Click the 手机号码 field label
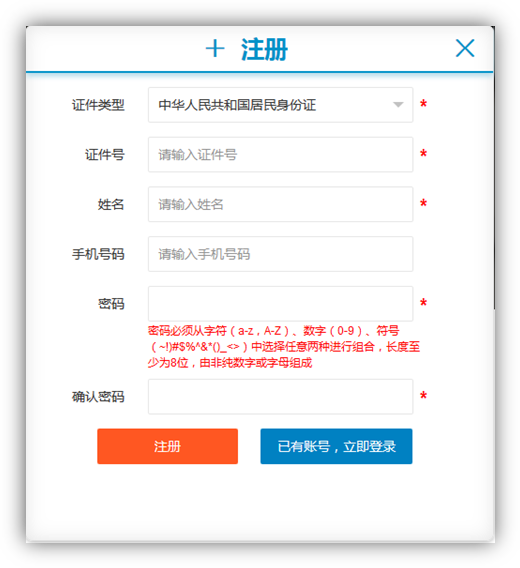Screen dimensions: 520x568 pyautogui.click(x=98, y=254)
